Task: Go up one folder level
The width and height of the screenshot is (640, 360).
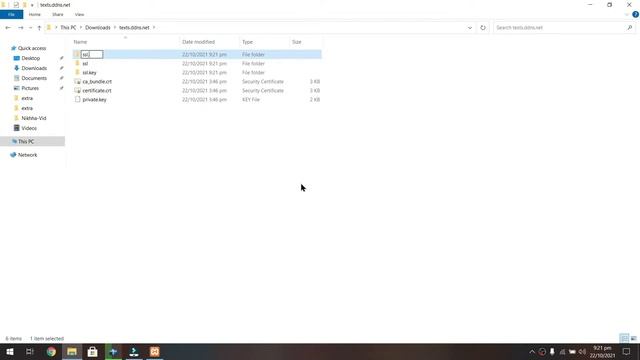Action: (x=39, y=28)
